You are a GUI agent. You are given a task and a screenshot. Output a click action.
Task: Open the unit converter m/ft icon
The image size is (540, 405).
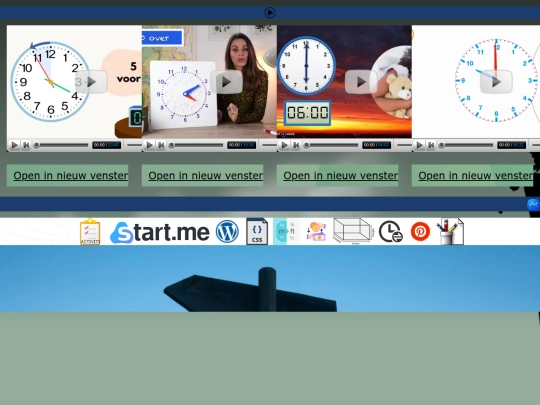click(x=287, y=231)
